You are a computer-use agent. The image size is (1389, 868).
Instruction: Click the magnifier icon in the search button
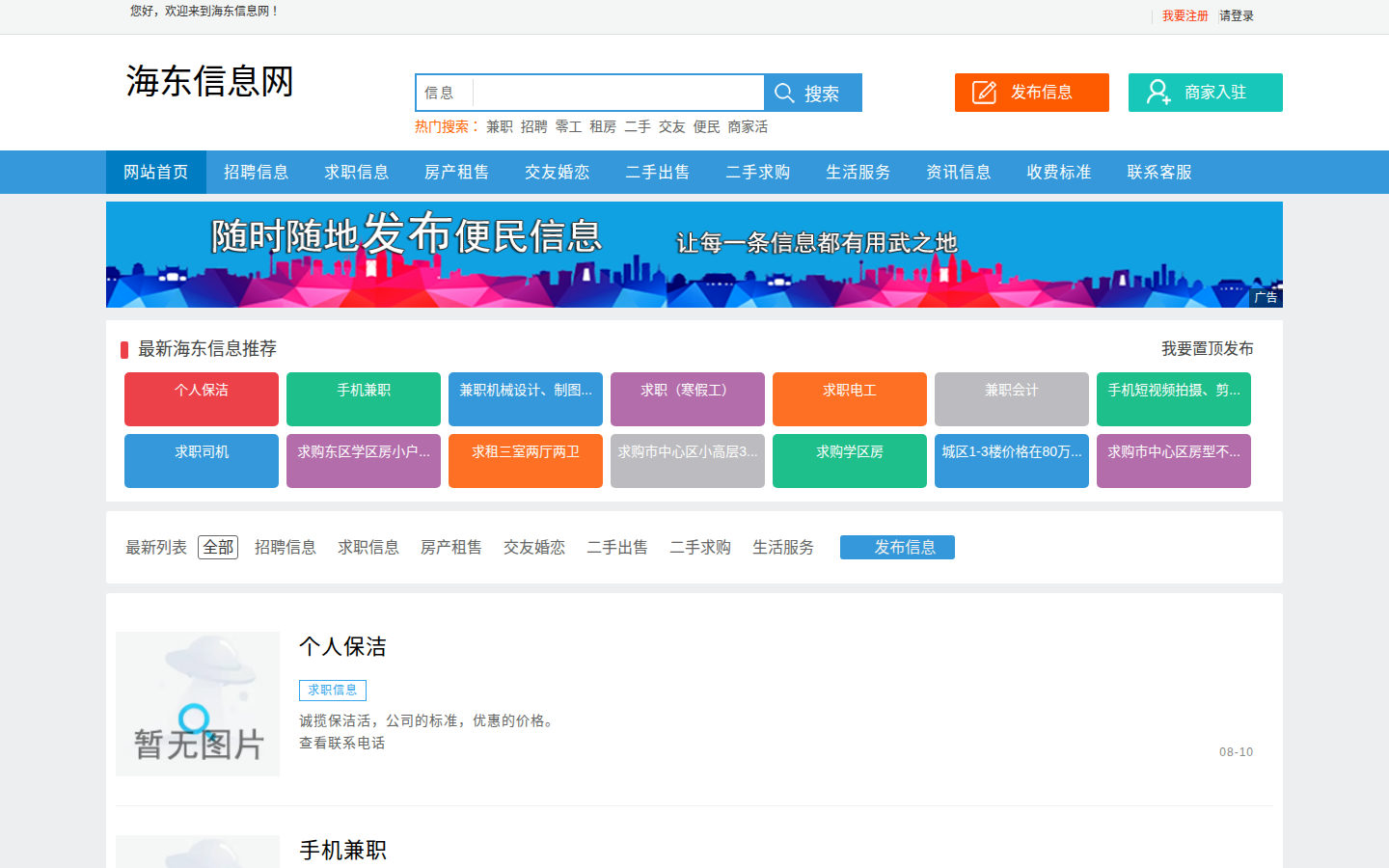[784, 93]
